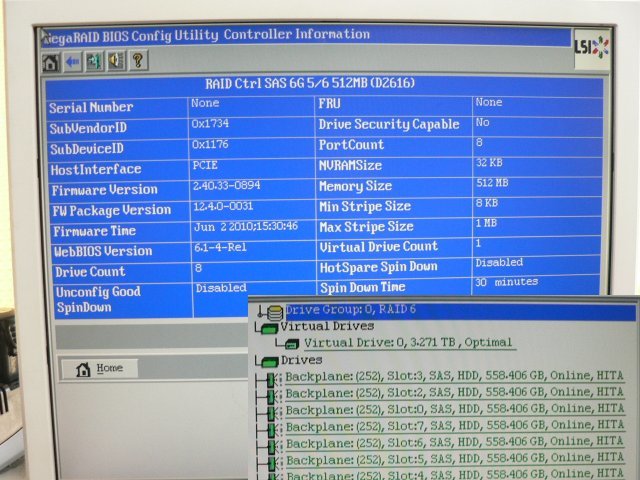Screen dimensions: 640x480
Task: Click the Firmware Time value Jun 2 2010
Action: [x=246, y=227]
